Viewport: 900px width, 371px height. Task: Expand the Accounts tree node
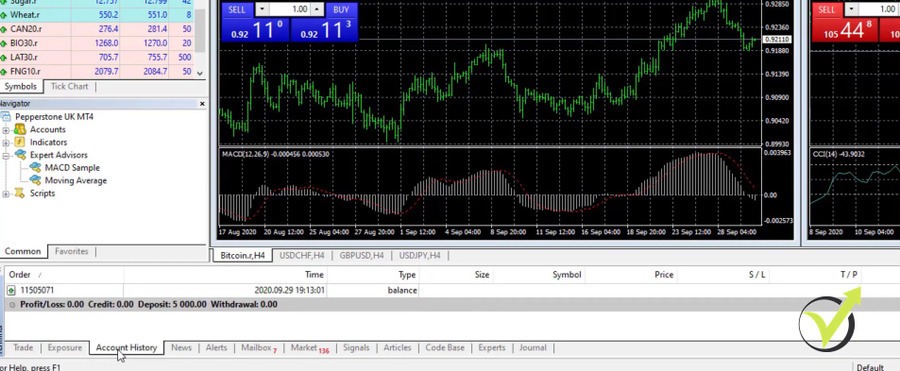pyautogui.click(x=6, y=130)
